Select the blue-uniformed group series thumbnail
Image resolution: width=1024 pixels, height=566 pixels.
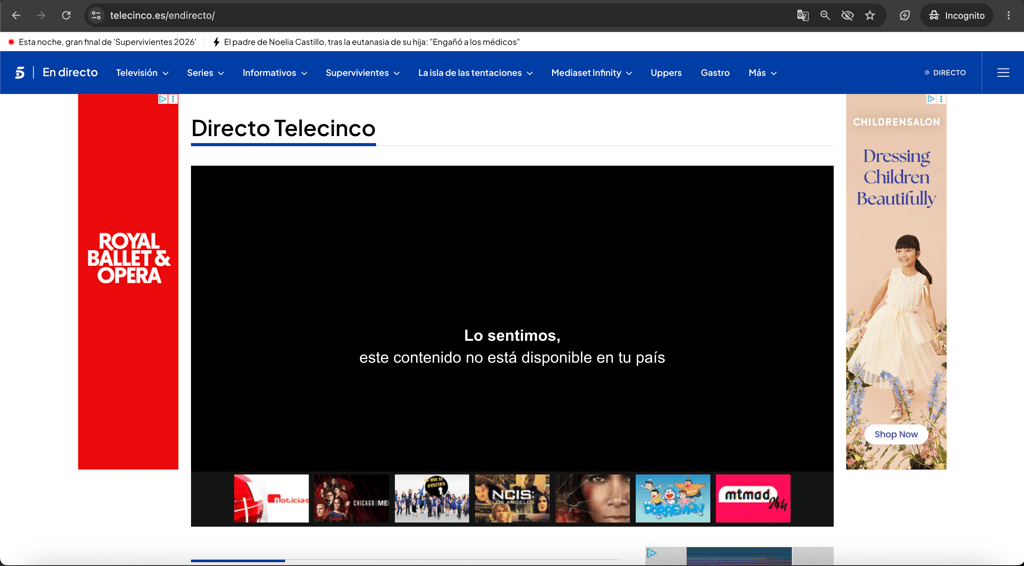[432, 498]
